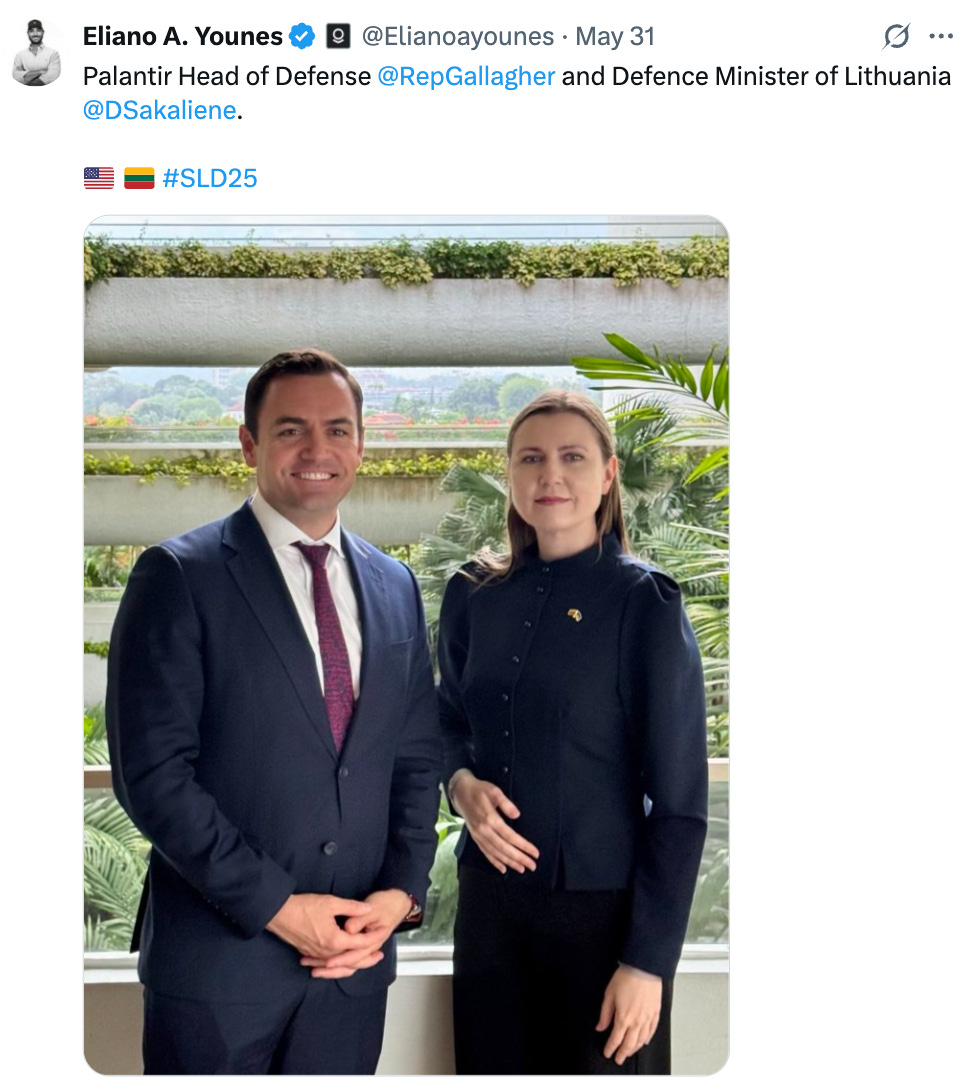Viewport: 968px width, 1088px height.
Task: Open Eliano A. Younes profile avatar
Action: click(36, 53)
